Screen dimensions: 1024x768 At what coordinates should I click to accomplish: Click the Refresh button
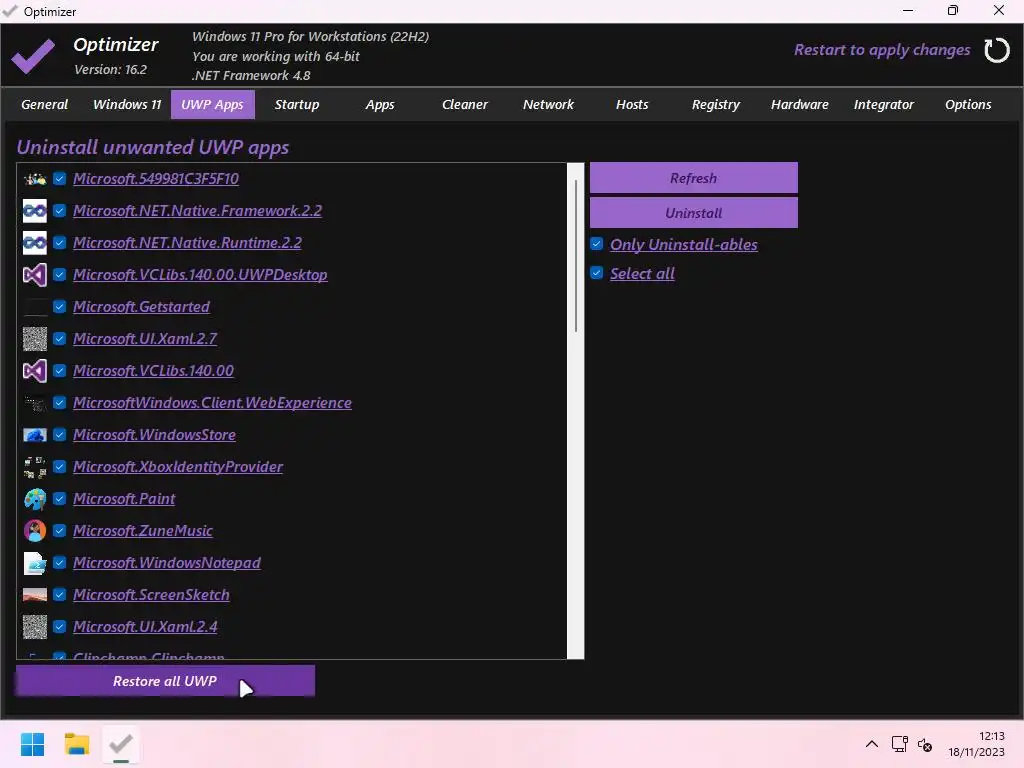coord(694,178)
